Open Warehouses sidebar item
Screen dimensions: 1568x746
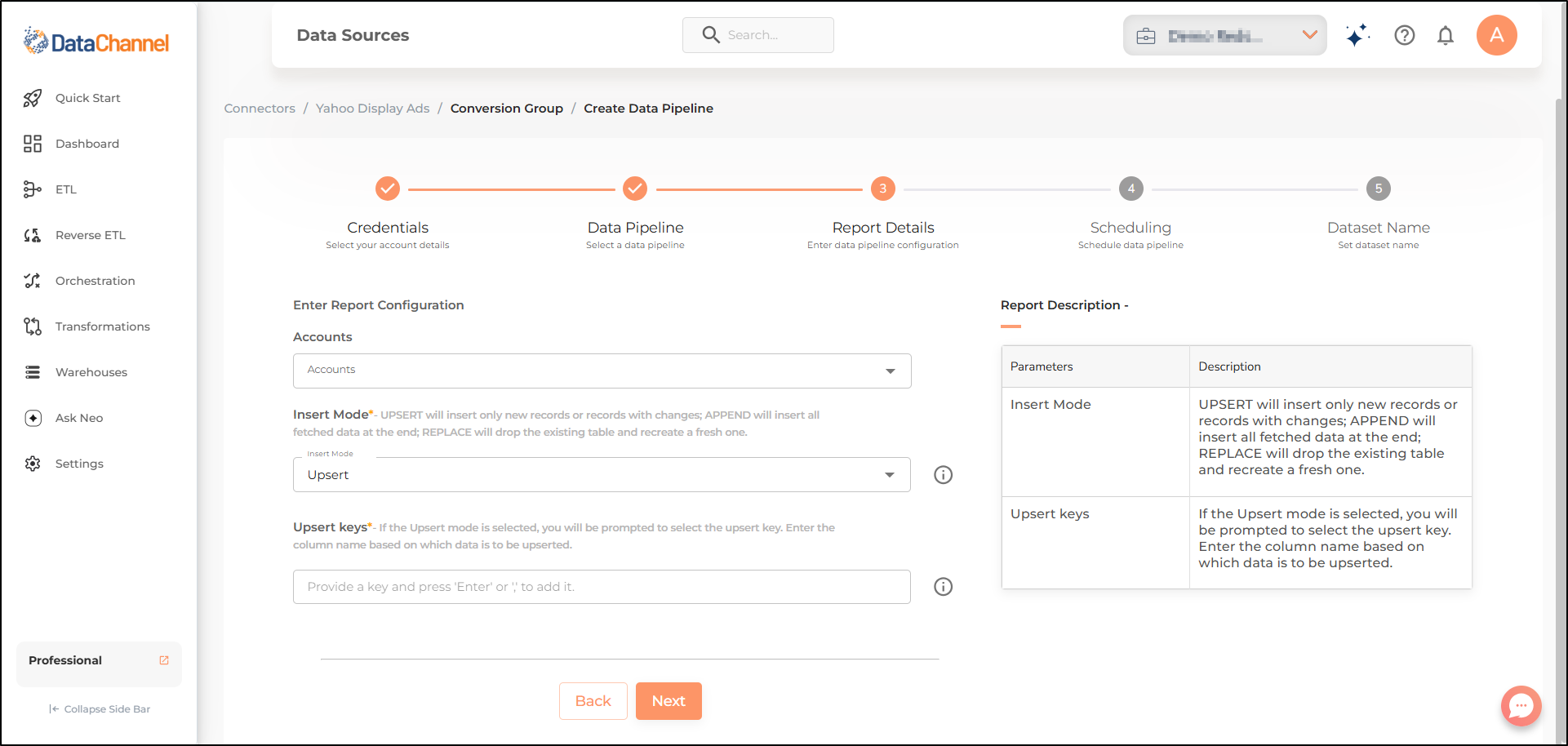coord(91,372)
